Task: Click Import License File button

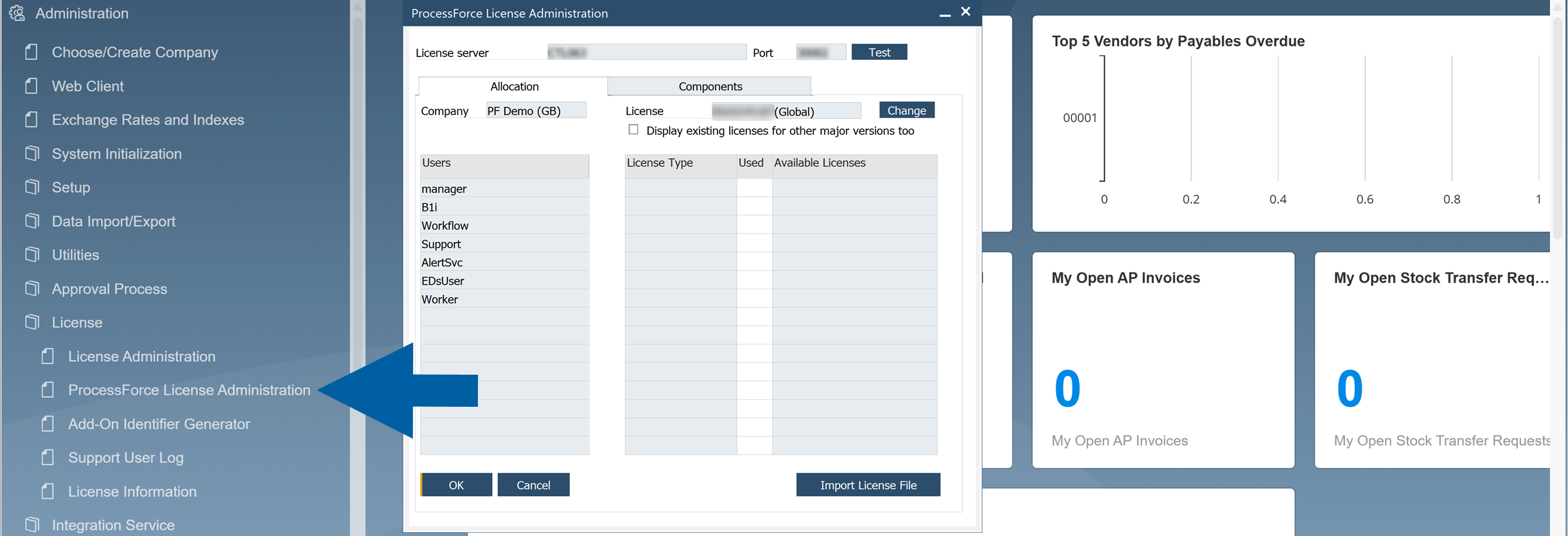Action: [x=868, y=485]
